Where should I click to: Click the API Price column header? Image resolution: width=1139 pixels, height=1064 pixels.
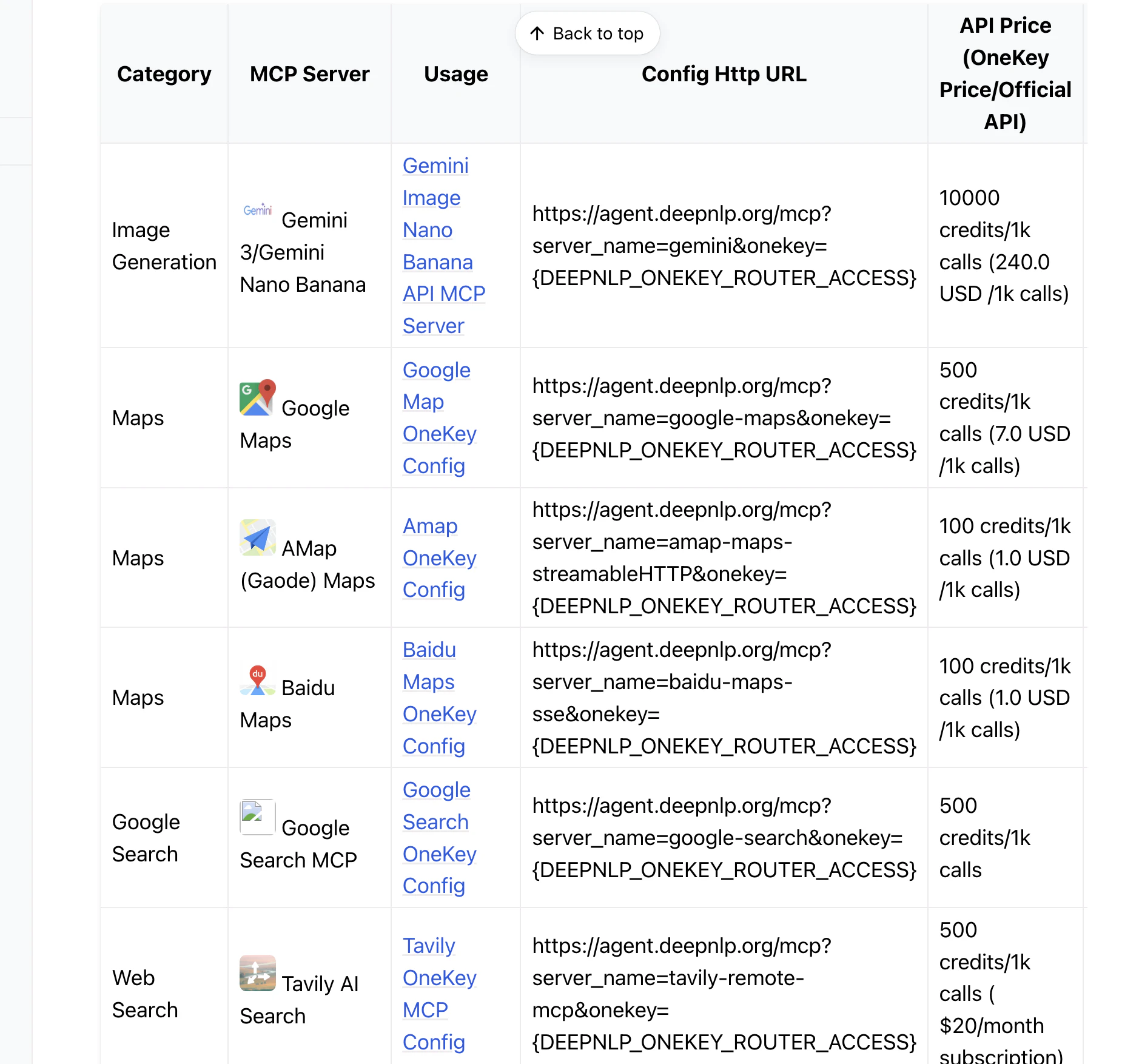(1005, 74)
